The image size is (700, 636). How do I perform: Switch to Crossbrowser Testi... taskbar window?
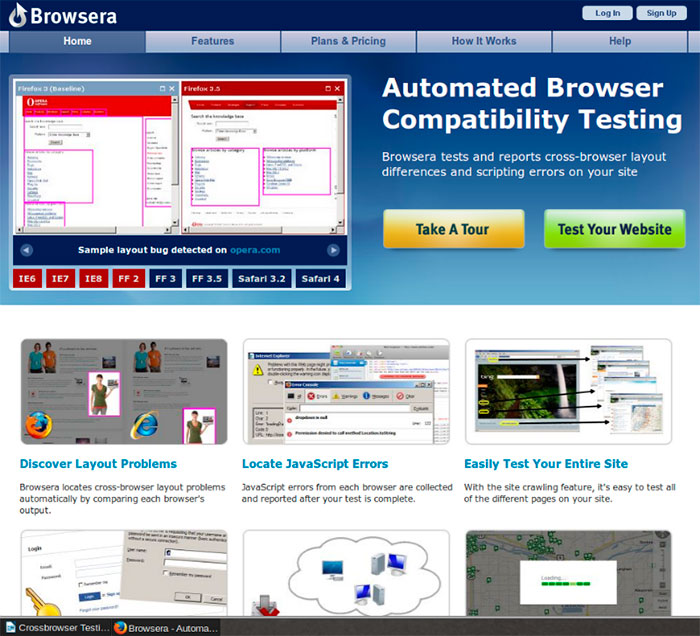click(57, 627)
